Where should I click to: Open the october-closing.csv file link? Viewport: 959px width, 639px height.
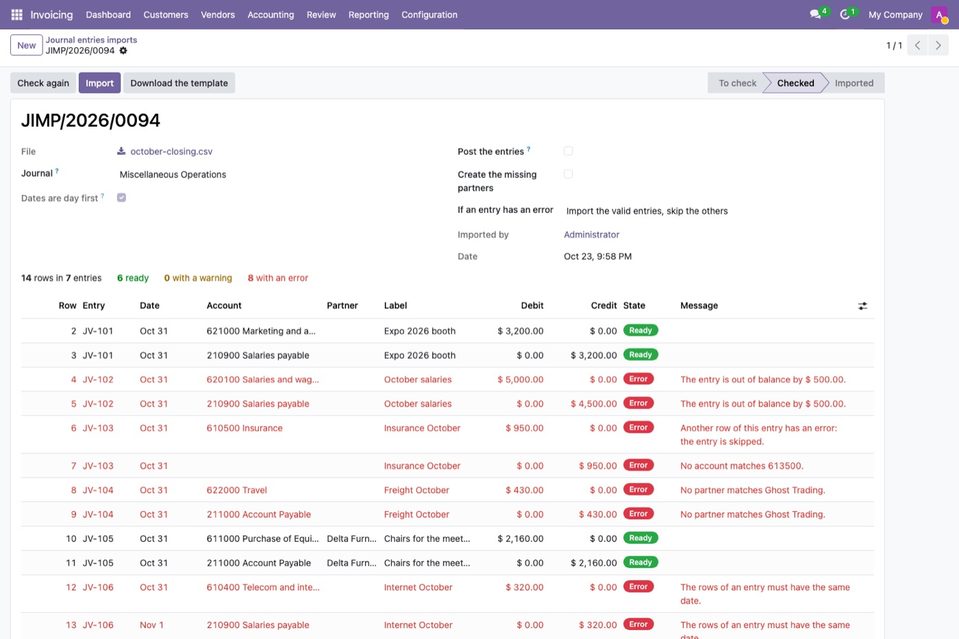[x=171, y=151]
